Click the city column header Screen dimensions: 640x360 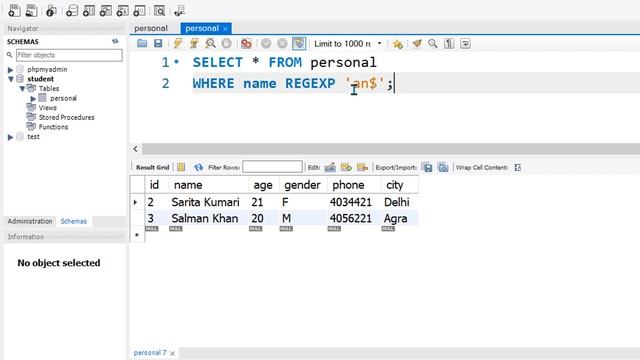click(400, 185)
